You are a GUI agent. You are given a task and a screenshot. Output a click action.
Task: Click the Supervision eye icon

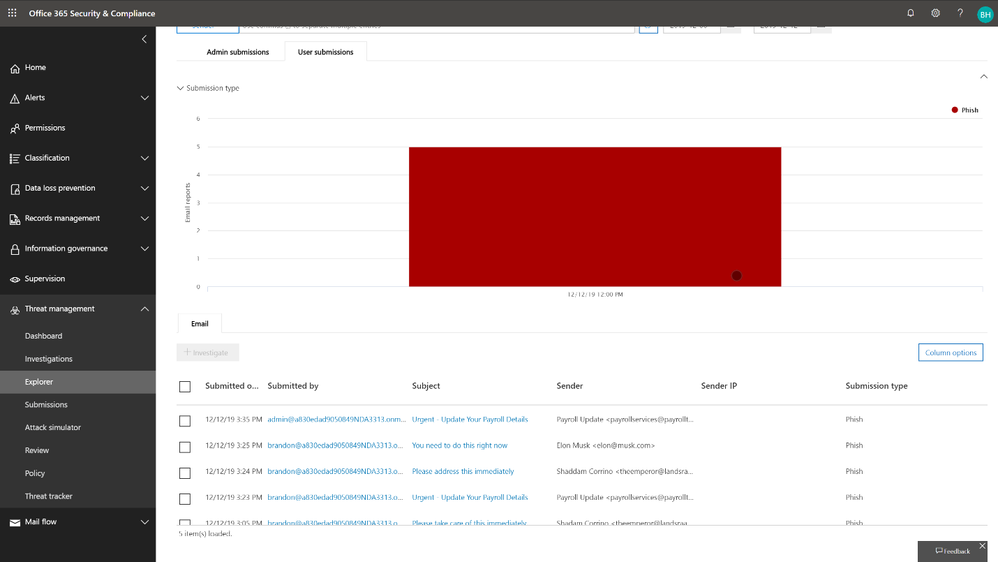[15, 279]
